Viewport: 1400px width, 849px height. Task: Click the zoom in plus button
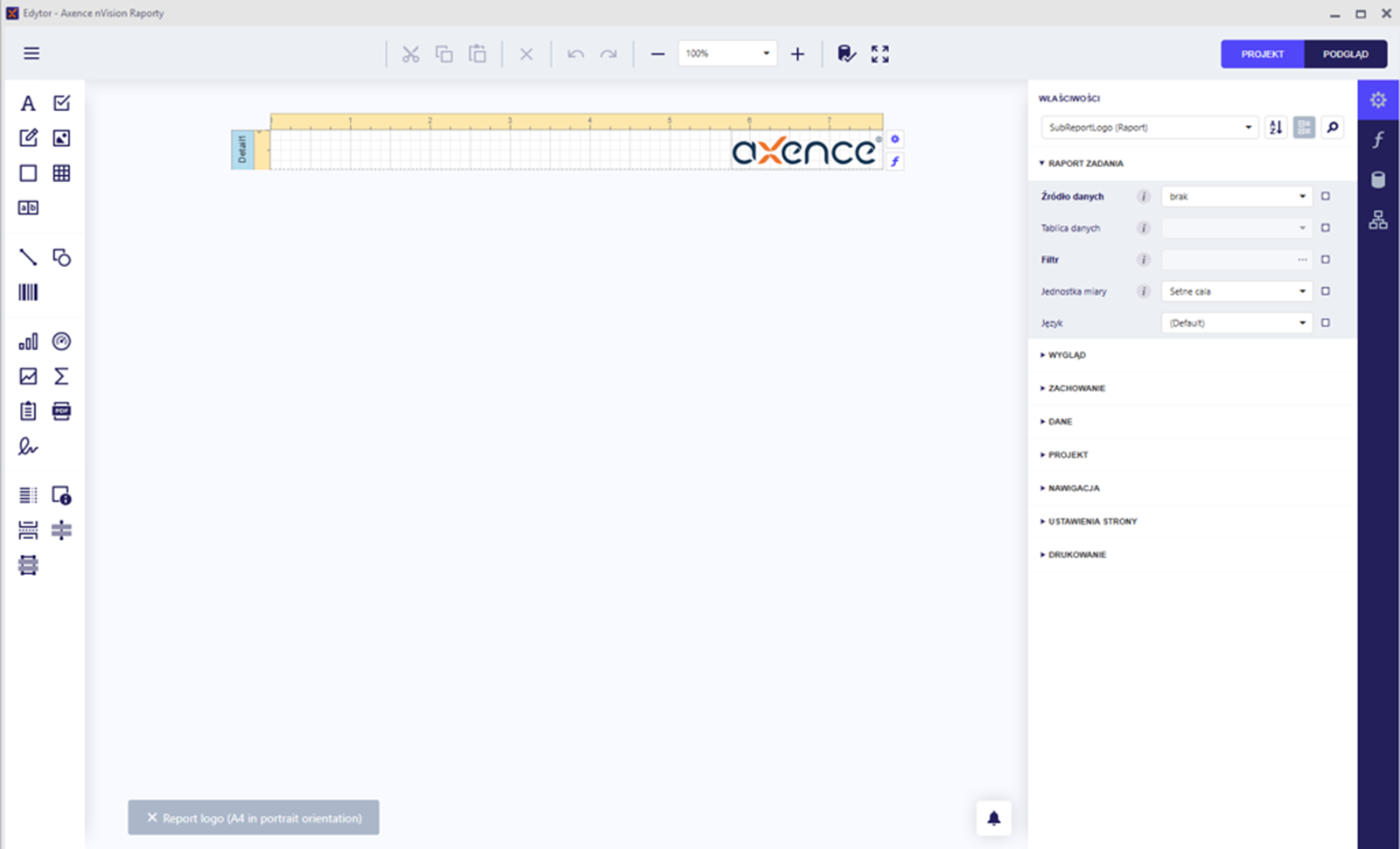pyautogui.click(x=797, y=54)
